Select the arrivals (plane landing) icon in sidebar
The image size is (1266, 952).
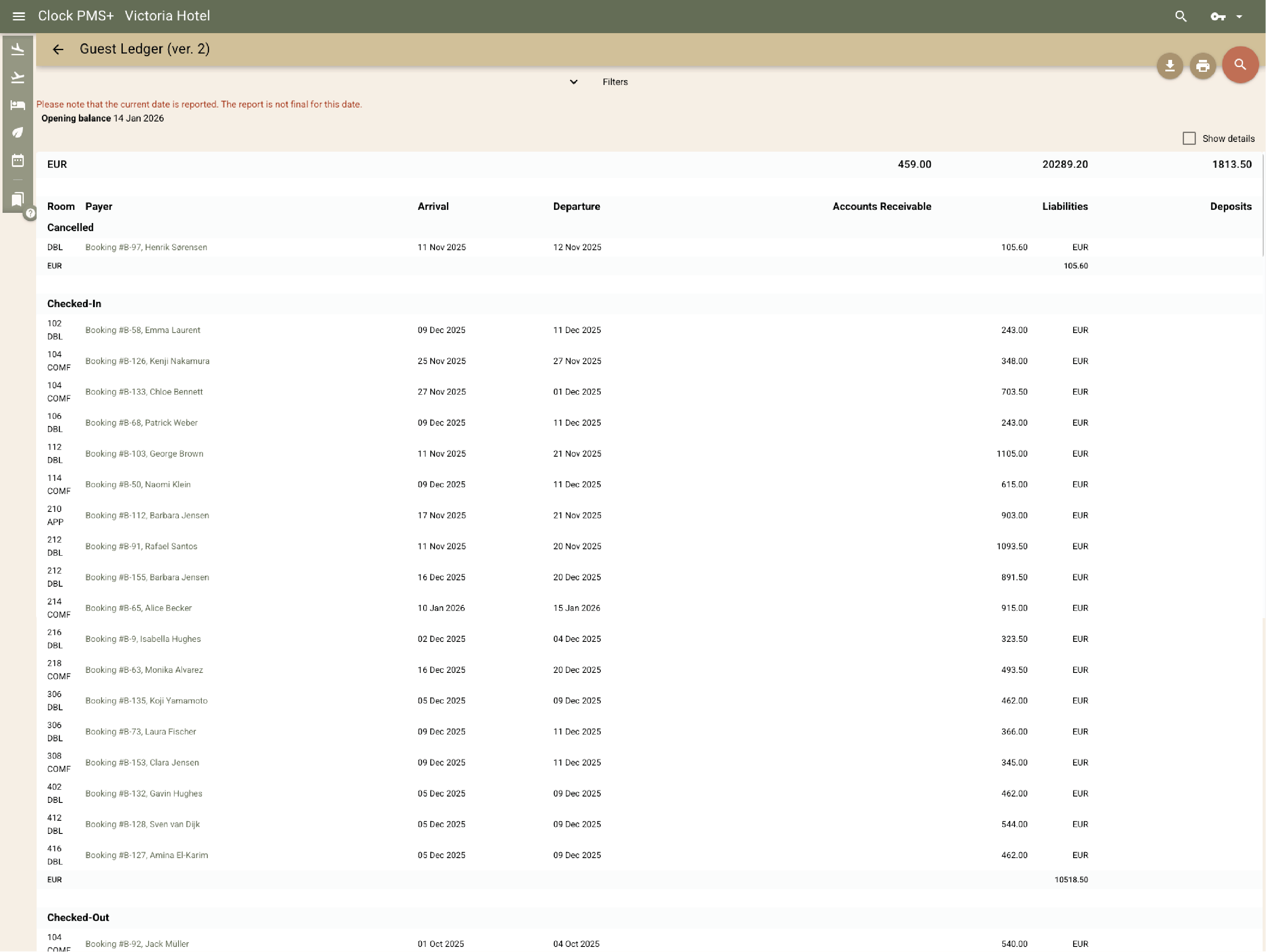18,49
